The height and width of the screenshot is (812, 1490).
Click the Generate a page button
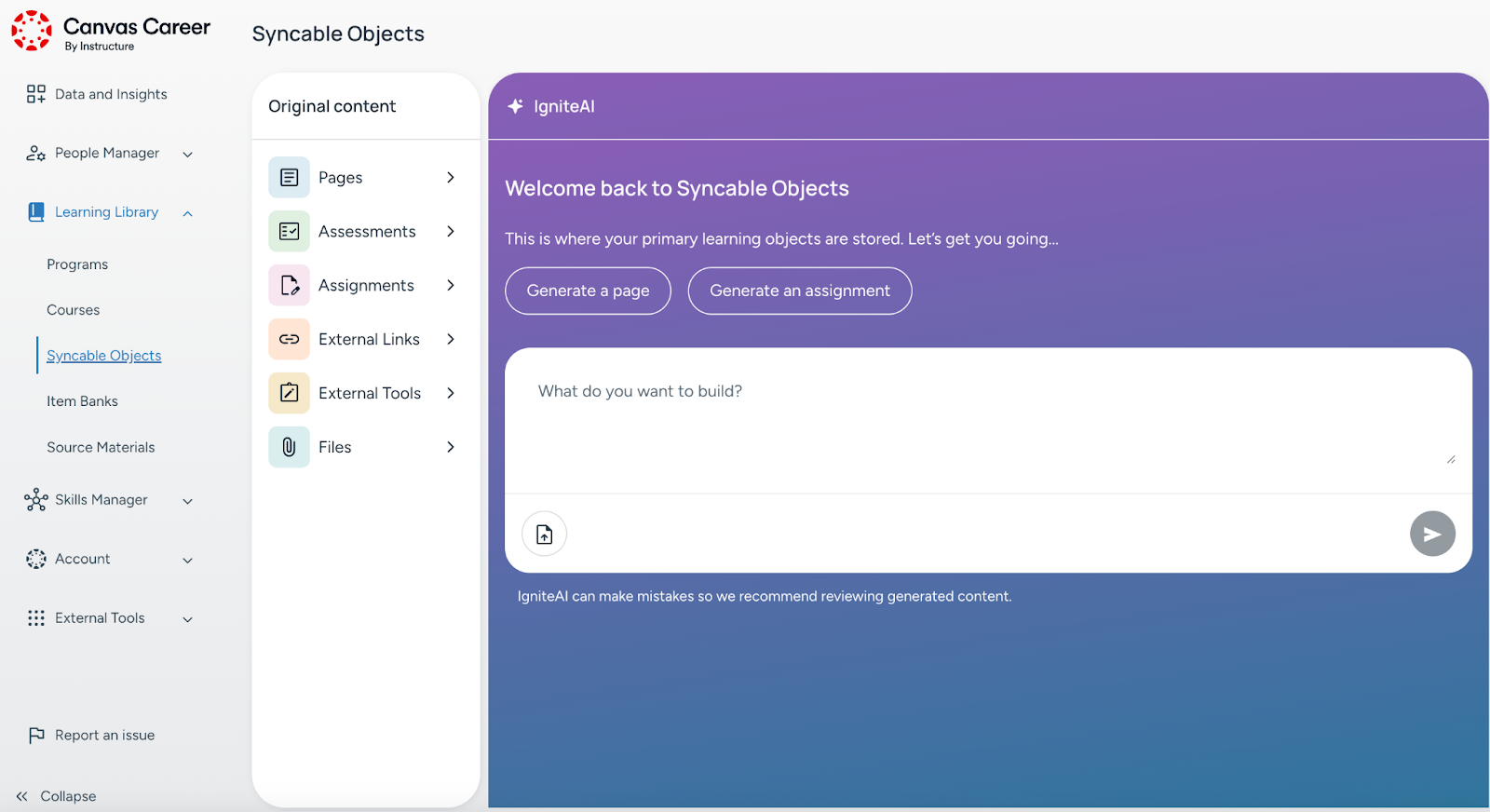point(588,291)
